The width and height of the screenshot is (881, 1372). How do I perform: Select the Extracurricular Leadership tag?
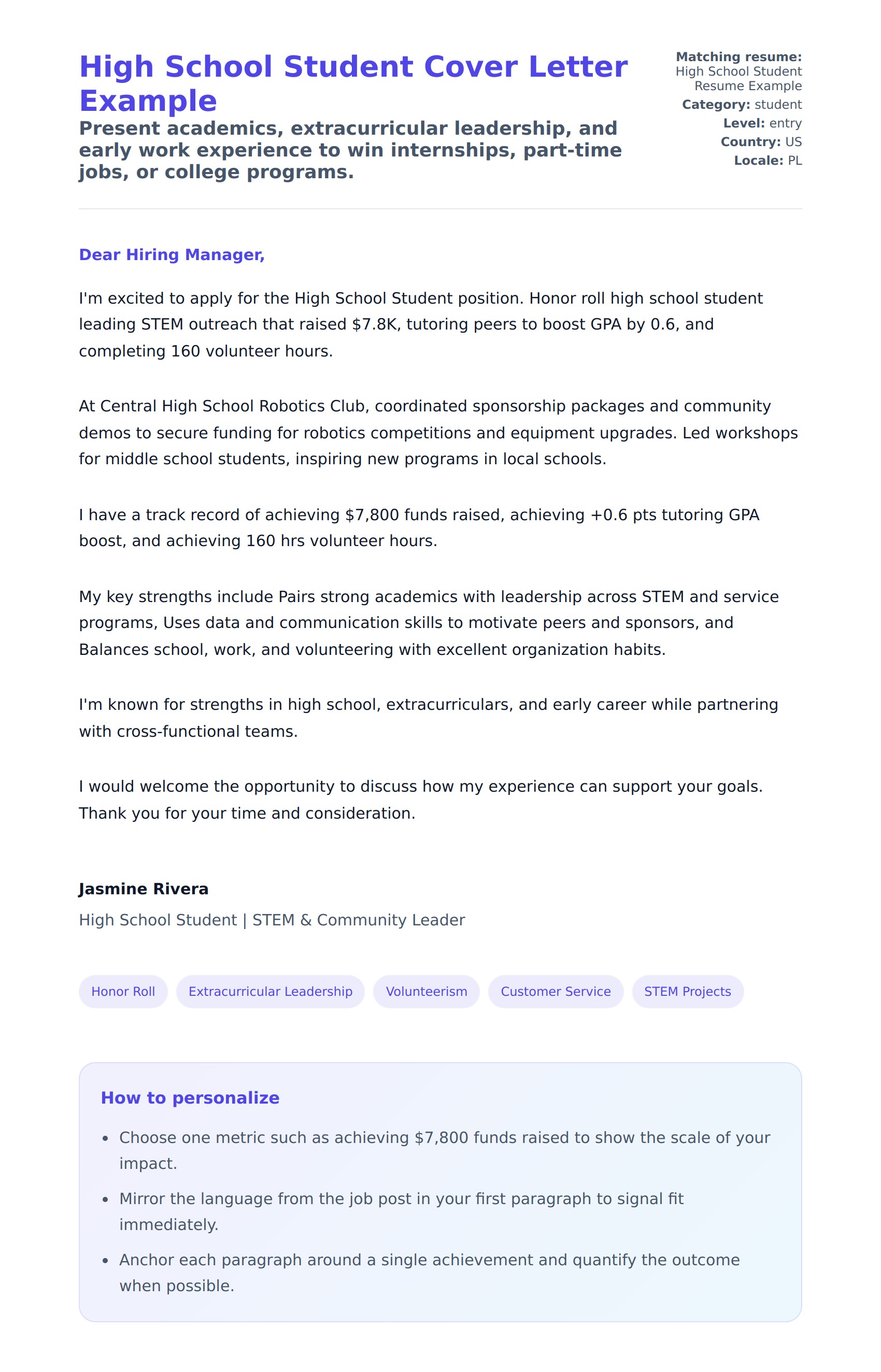[270, 992]
